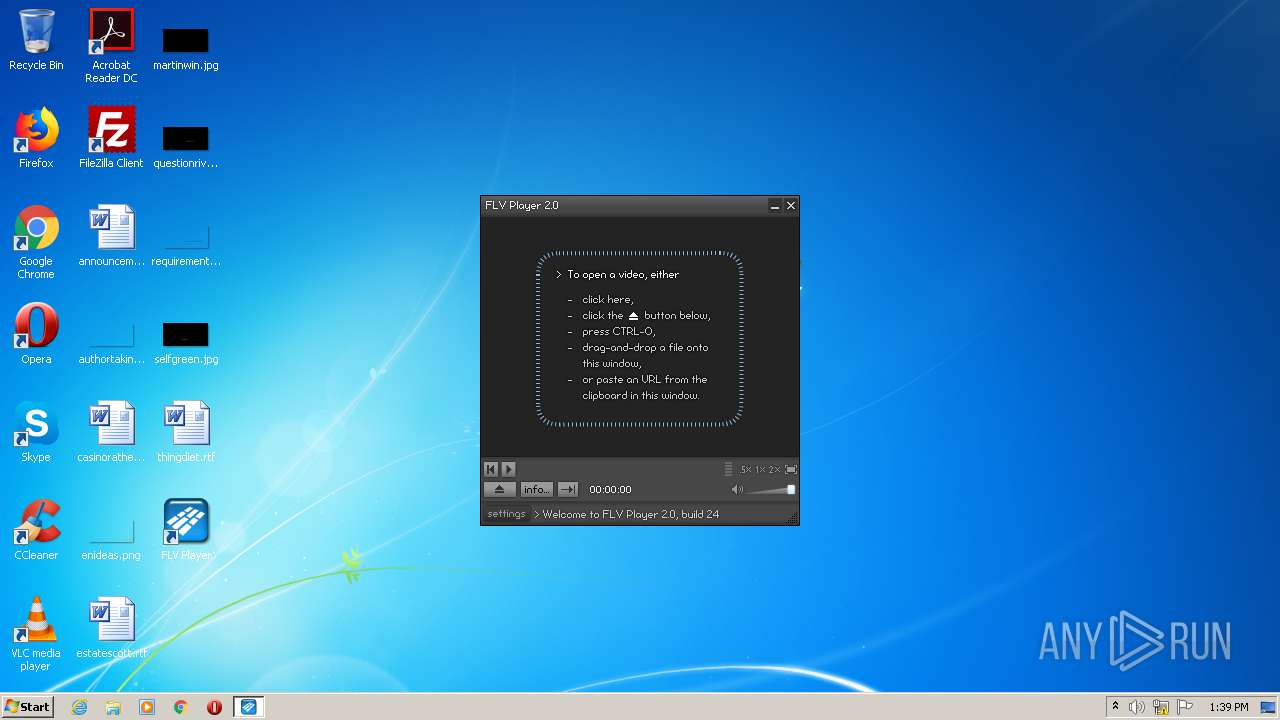
Task: Click the network tray icon
Action: coord(1161,707)
